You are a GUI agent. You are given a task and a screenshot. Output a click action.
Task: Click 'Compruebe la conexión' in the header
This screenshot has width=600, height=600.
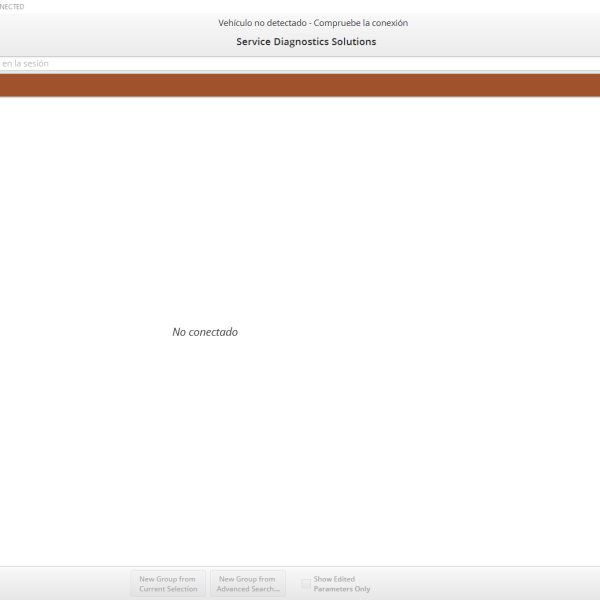(361, 23)
